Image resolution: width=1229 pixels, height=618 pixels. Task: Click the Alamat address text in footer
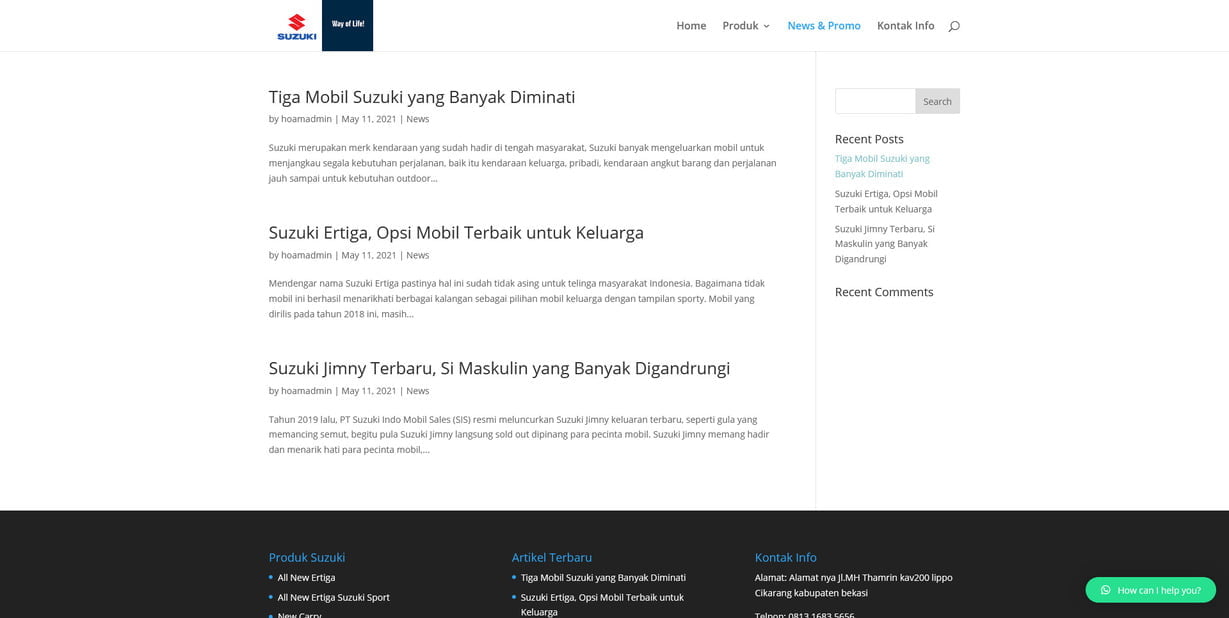[x=854, y=585]
